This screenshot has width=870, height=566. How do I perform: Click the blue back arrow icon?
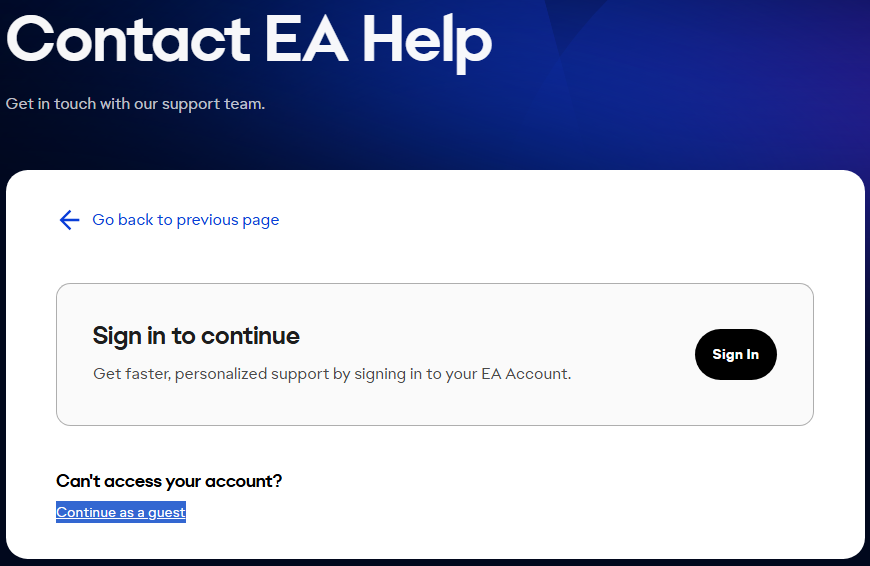click(x=69, y=220)
